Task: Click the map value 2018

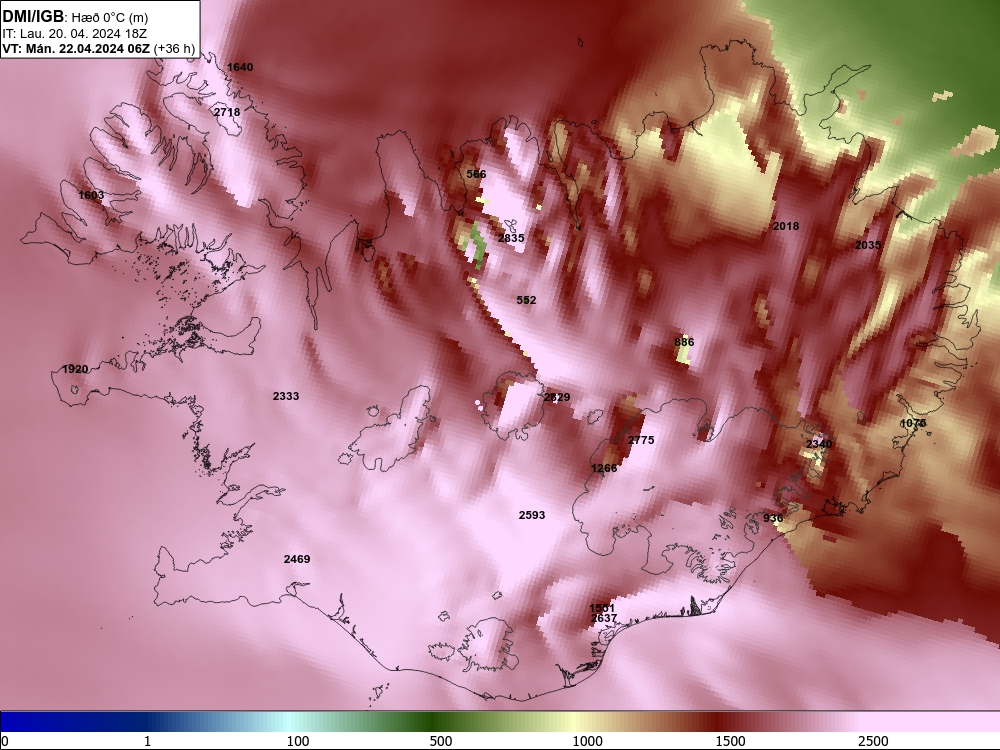Action: click(x=786, y=226)
